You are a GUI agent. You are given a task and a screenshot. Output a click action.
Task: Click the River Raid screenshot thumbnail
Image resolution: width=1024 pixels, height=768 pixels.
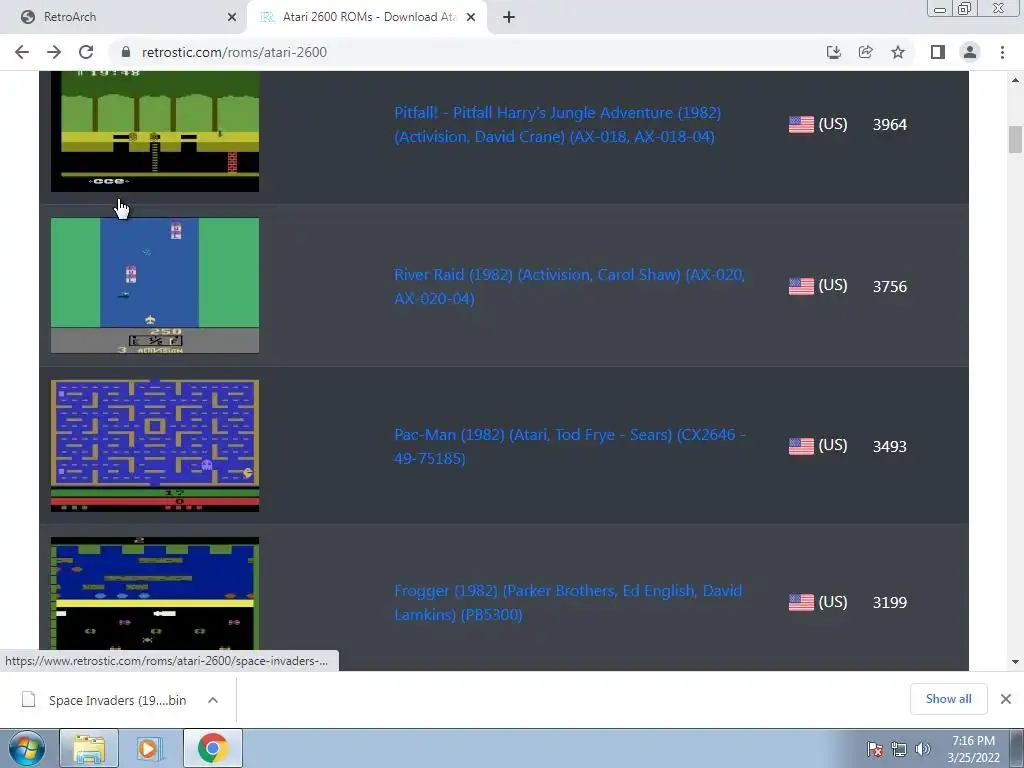[155, 285]
